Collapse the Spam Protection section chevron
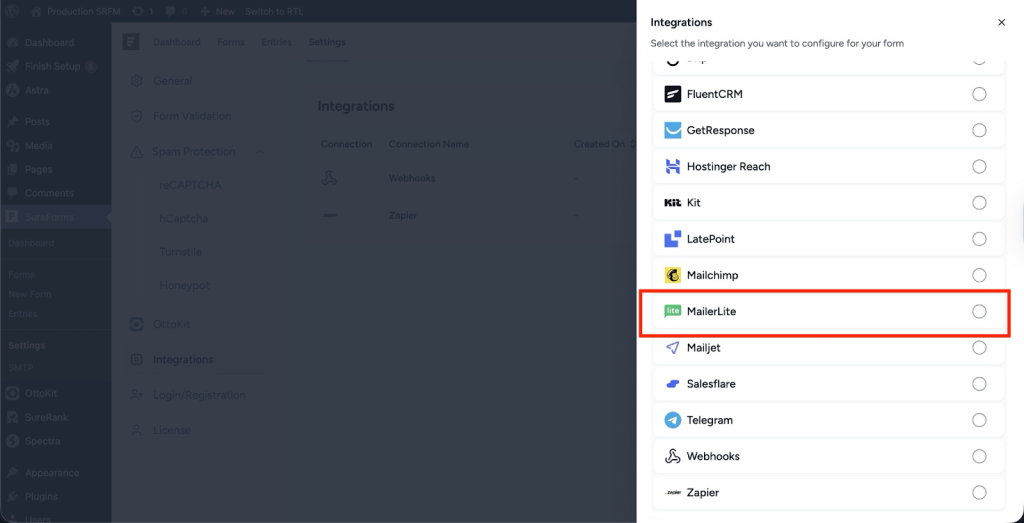The height and width of the screenshot is (523, 1024). (x=259, y=152)
